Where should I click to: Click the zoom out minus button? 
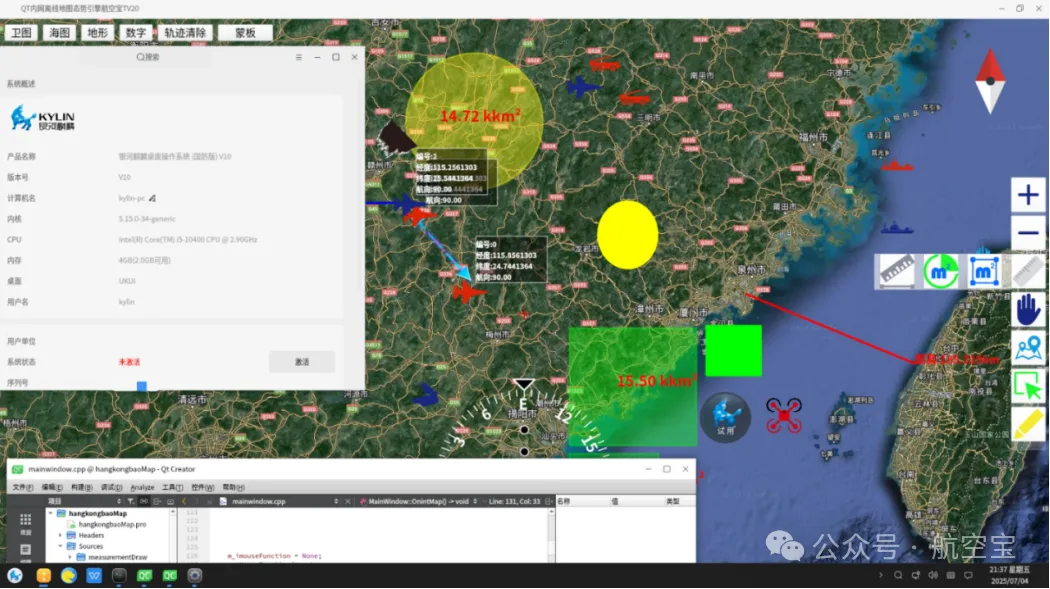pos(1028,233)
